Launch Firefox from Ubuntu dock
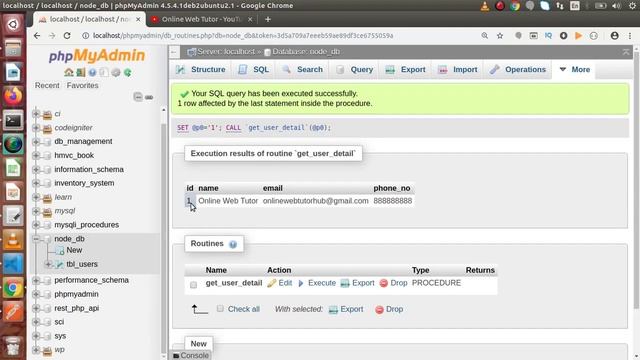640x360 pixels. click(x=13, y=96)
